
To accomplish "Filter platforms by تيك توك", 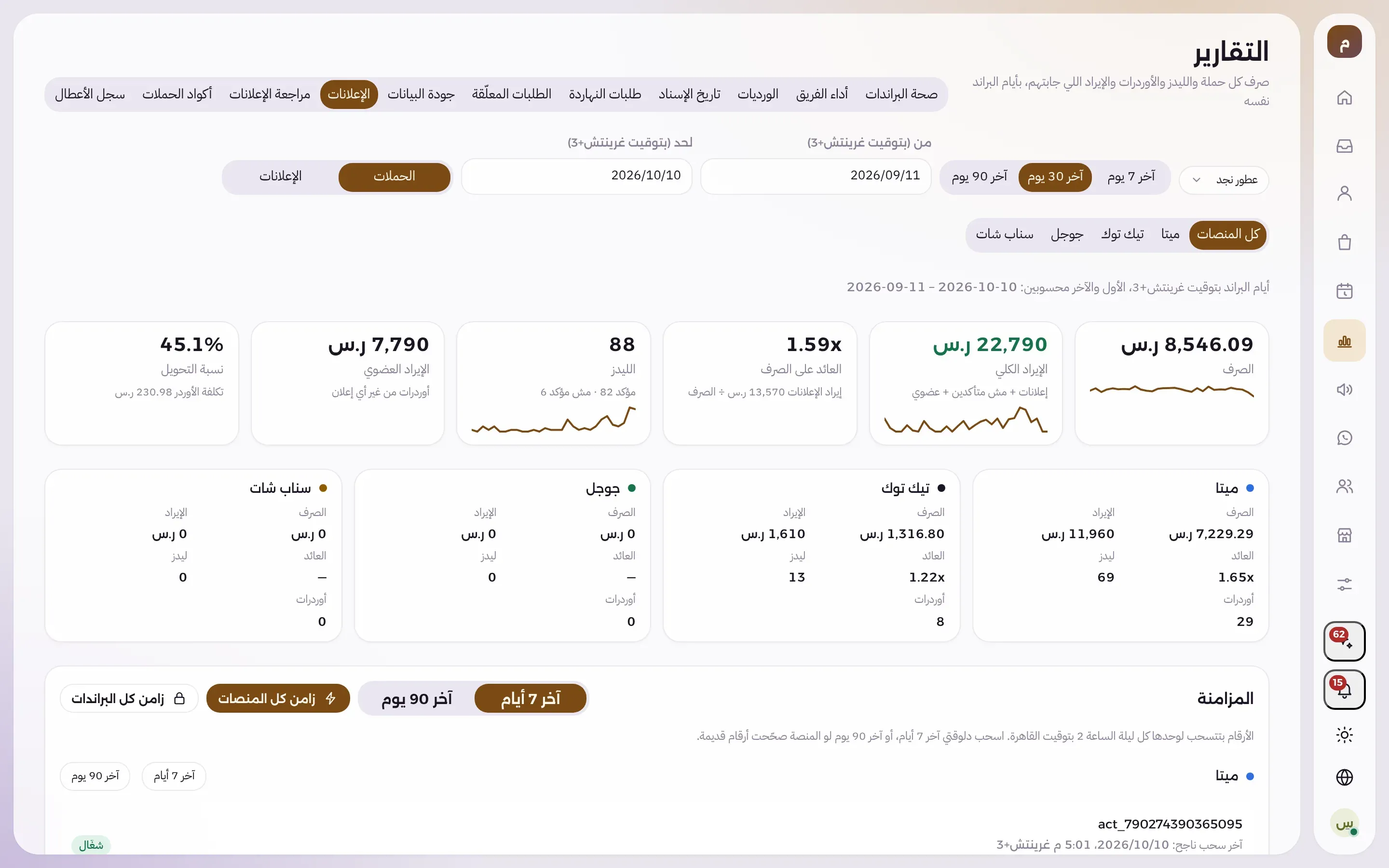I will 1122,235.
